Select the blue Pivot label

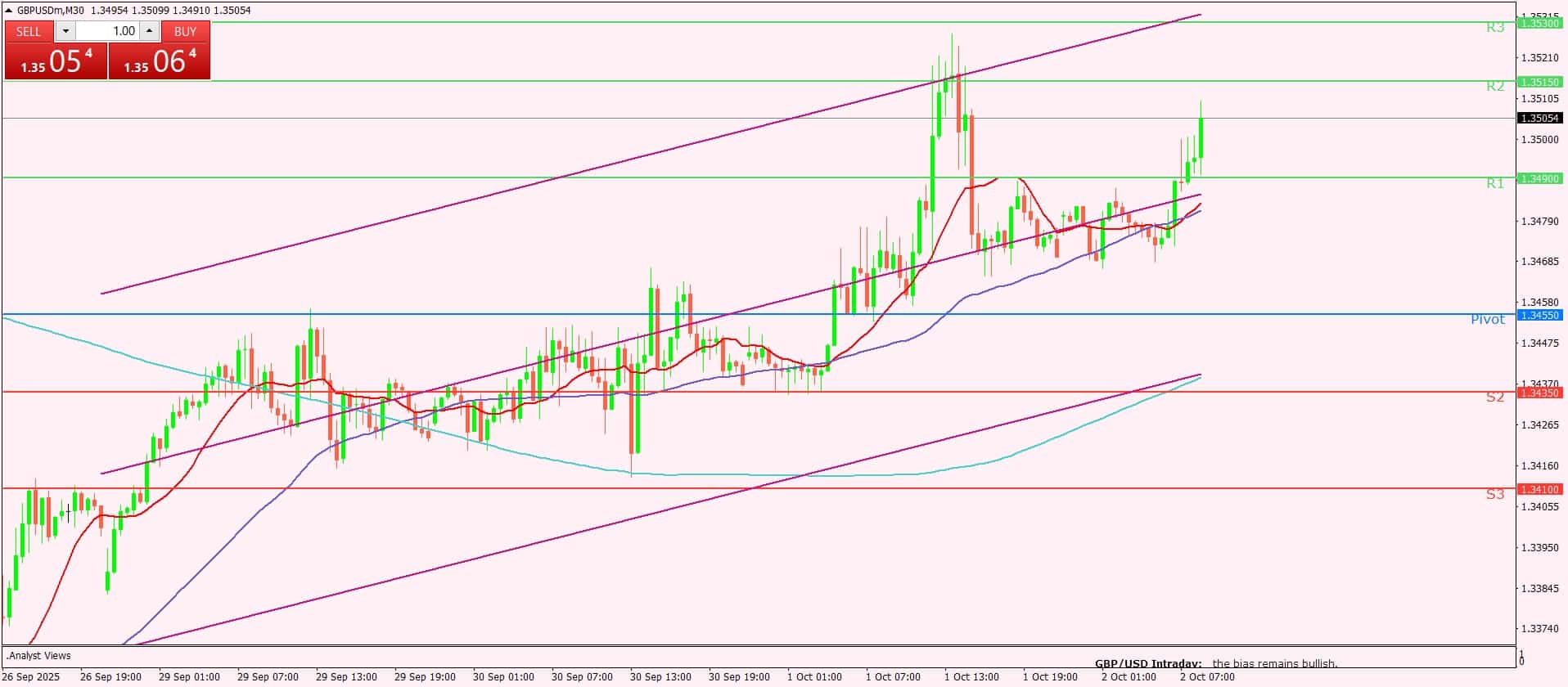coord(1487,320)
